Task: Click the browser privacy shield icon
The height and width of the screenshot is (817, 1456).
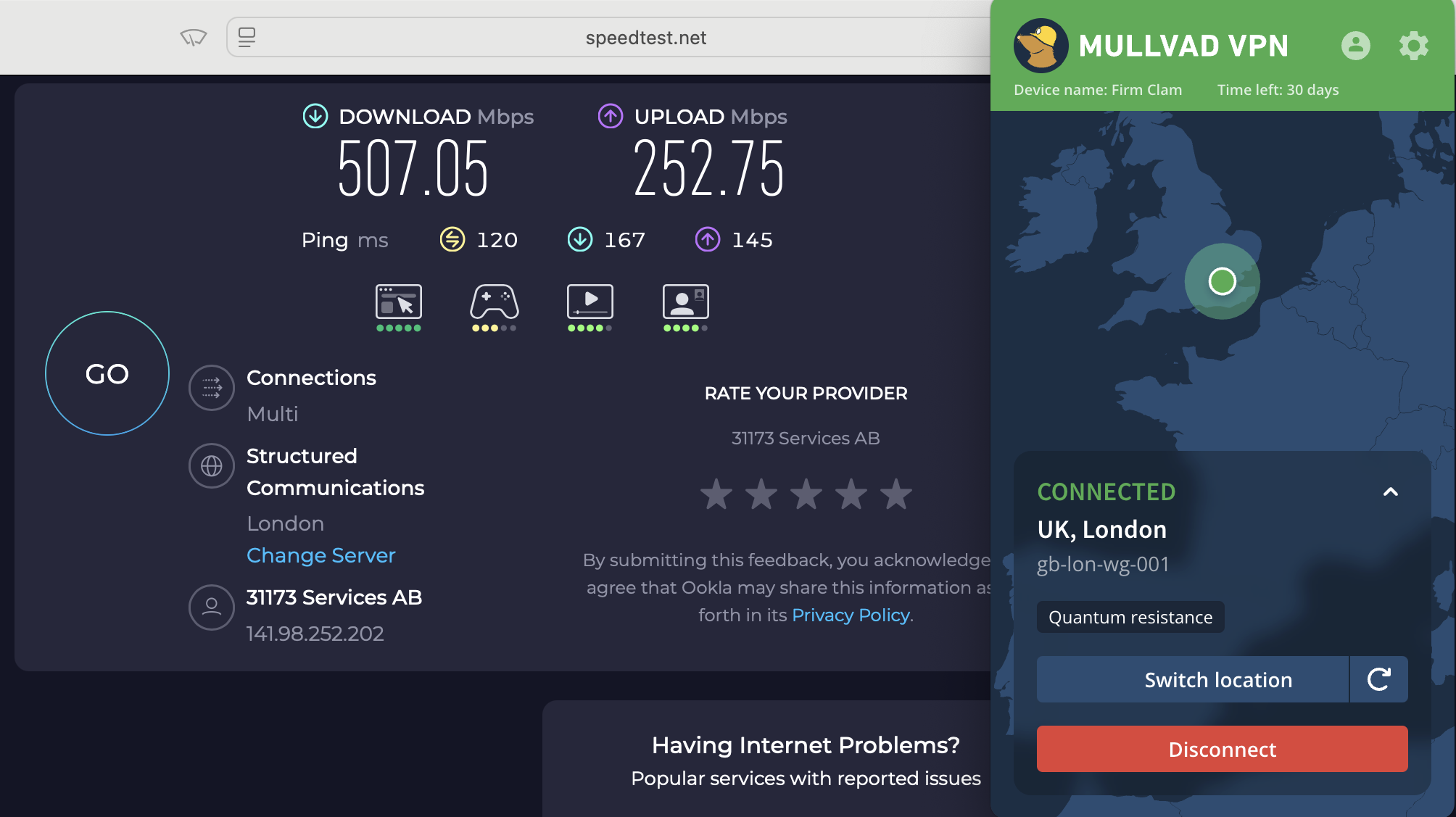Action: coord(194,37)
